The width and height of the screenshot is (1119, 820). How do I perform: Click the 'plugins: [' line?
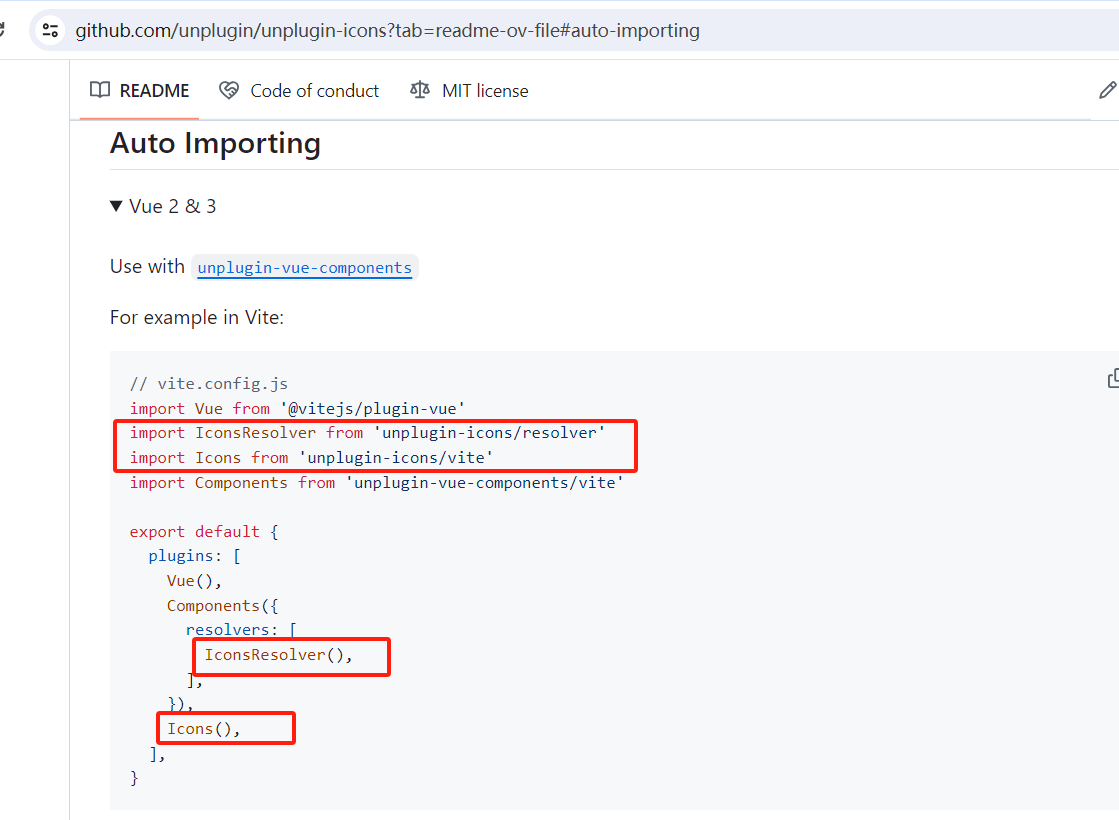(195, 556)
